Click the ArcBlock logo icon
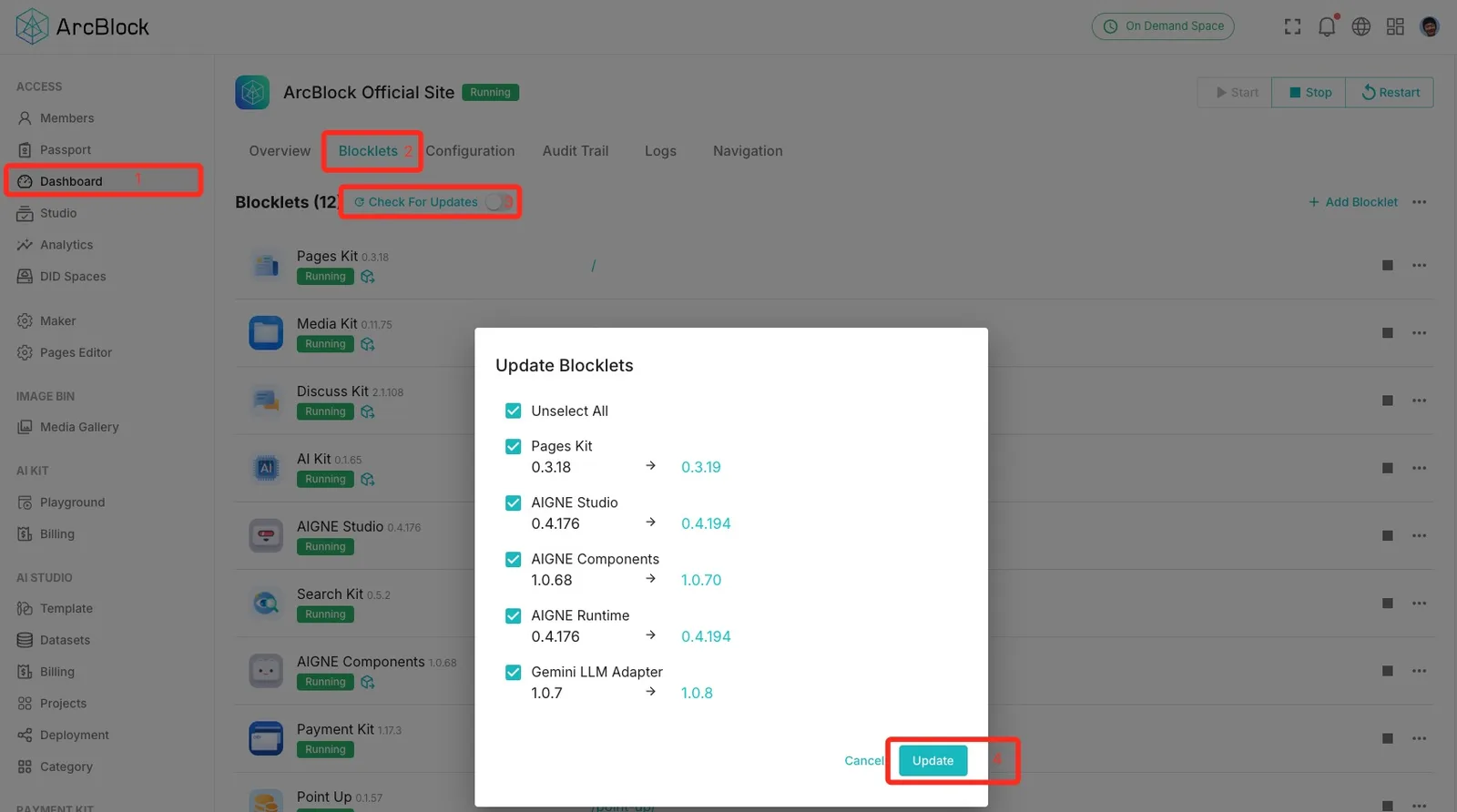Screen dimensions: 1457x812 point(33,26)
